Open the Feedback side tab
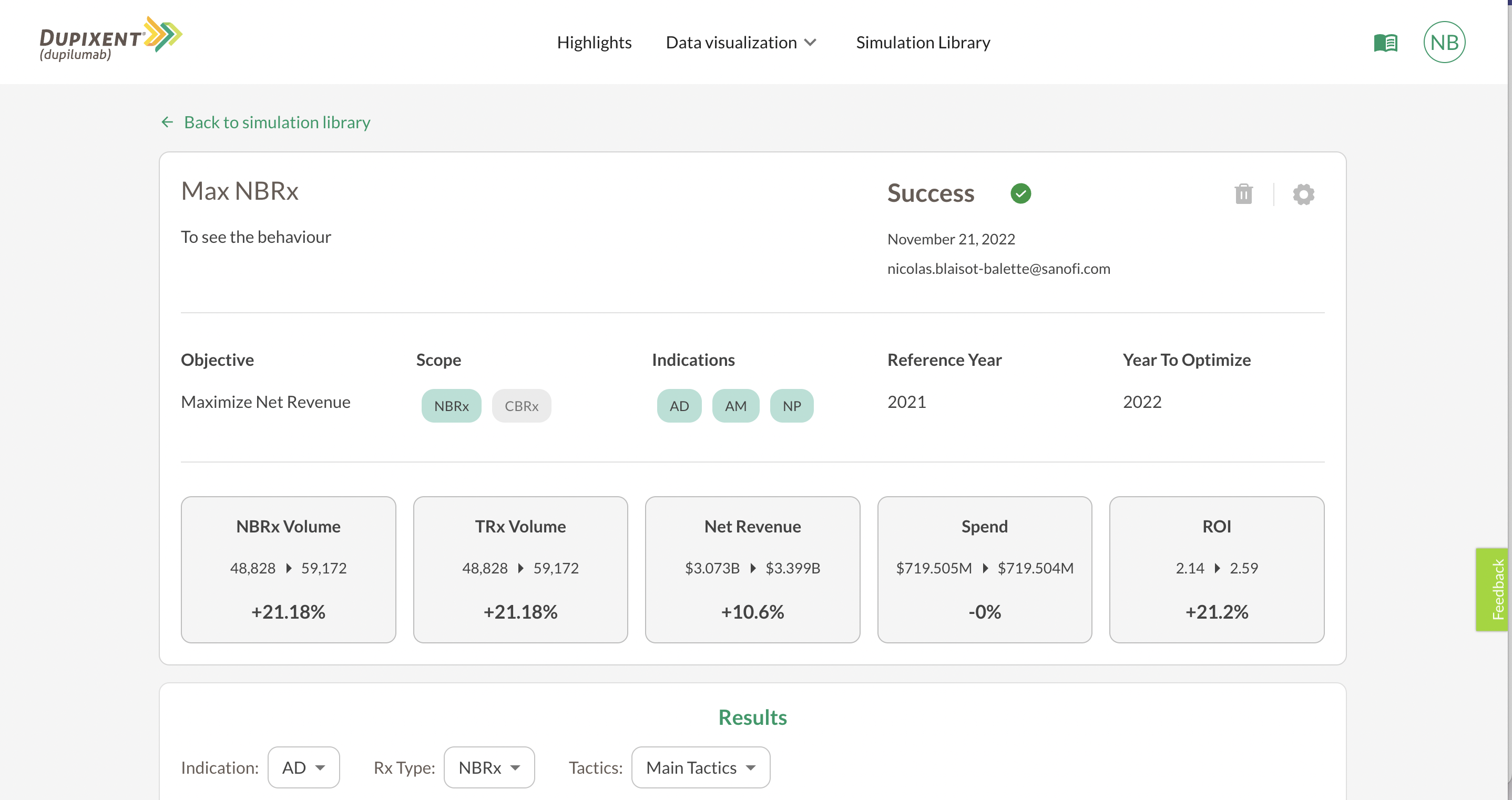This screenshot has width=1512, height=800. click(x=1493, y=589)
